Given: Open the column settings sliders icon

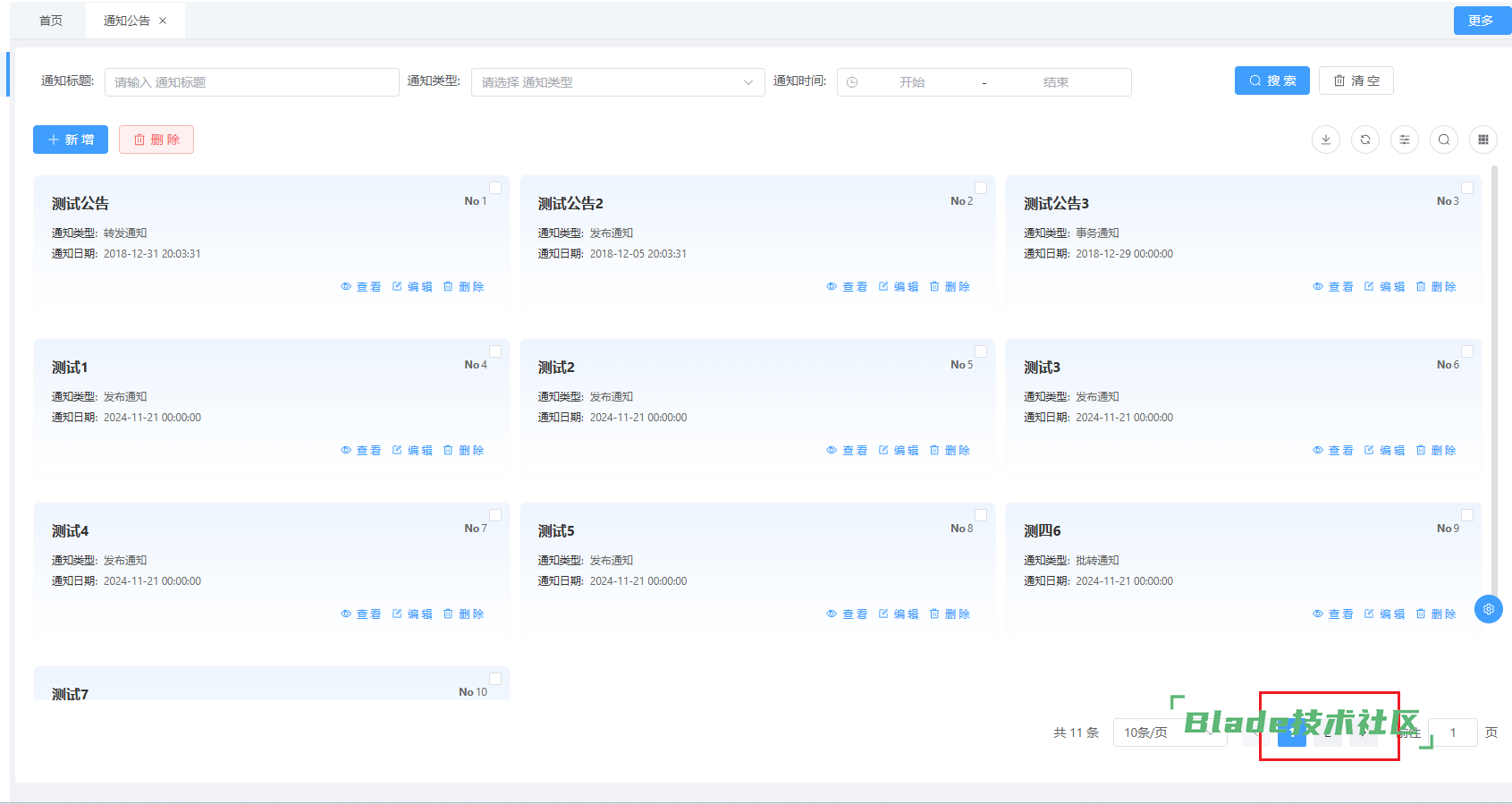Looking at the screenshot, I should 1404,140.
